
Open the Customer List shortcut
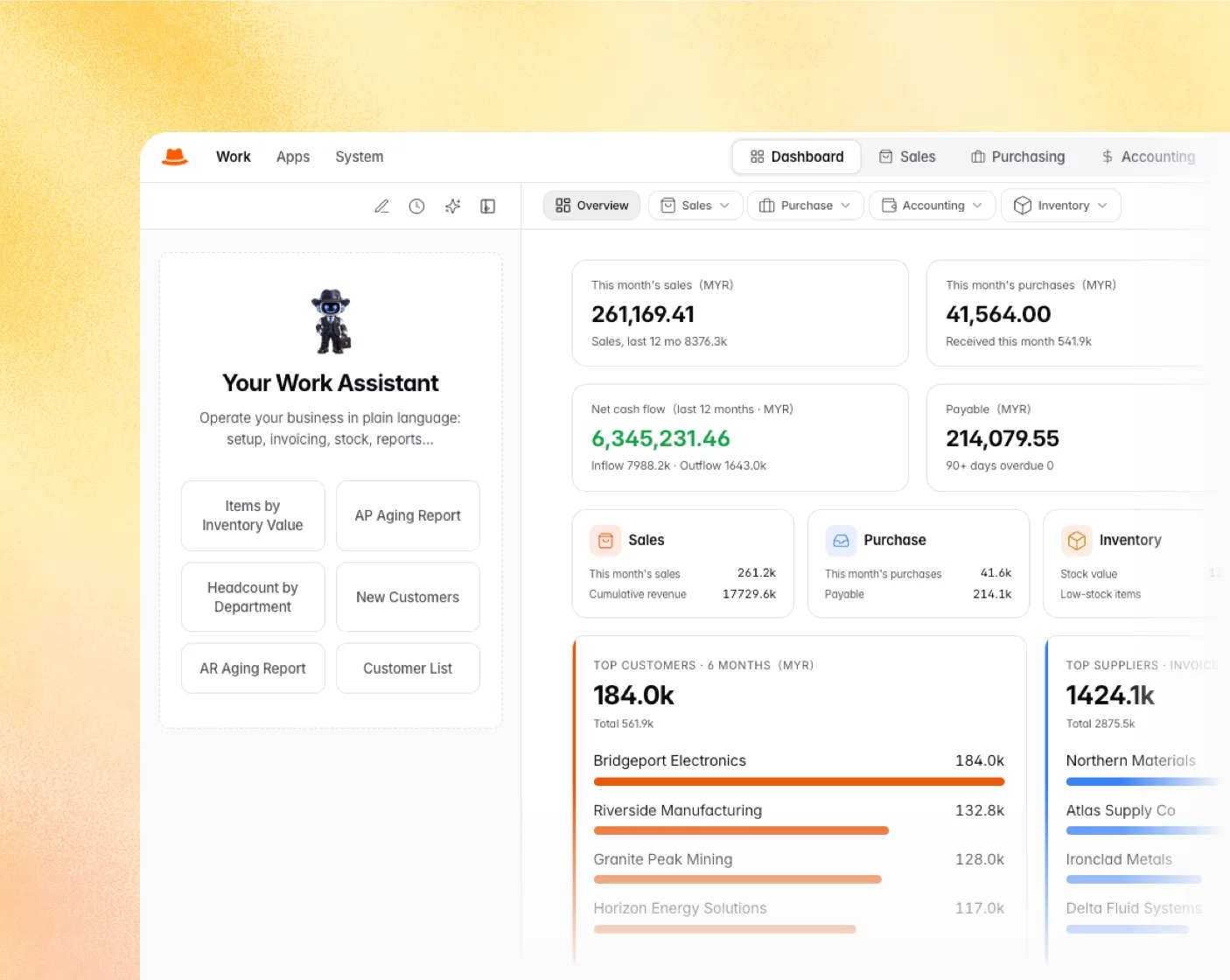408,668
